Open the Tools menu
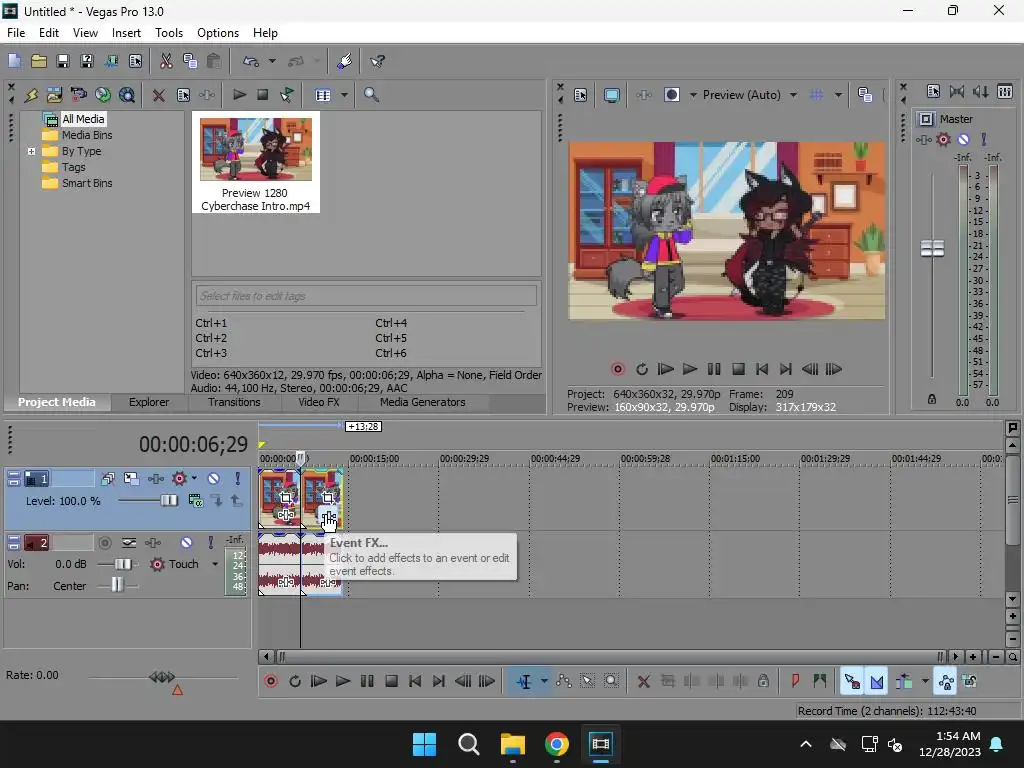 coord(168,33)
